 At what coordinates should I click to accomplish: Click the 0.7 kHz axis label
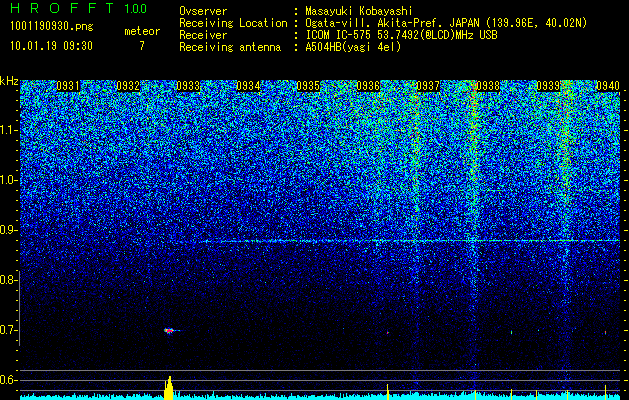(x=8, y=330)
